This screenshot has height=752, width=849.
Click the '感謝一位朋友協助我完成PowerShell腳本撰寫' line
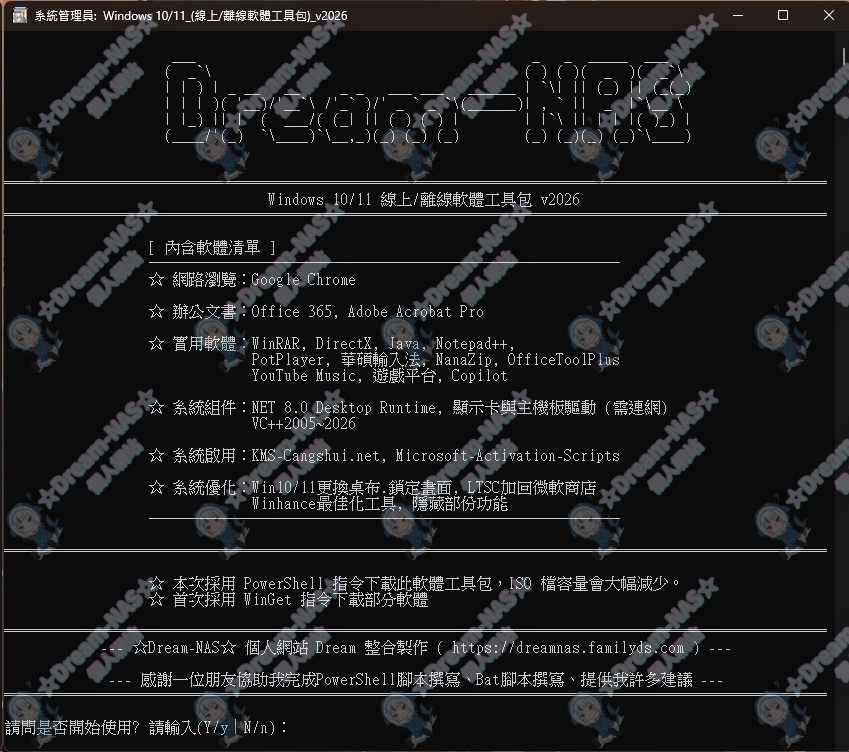[416, 679]
